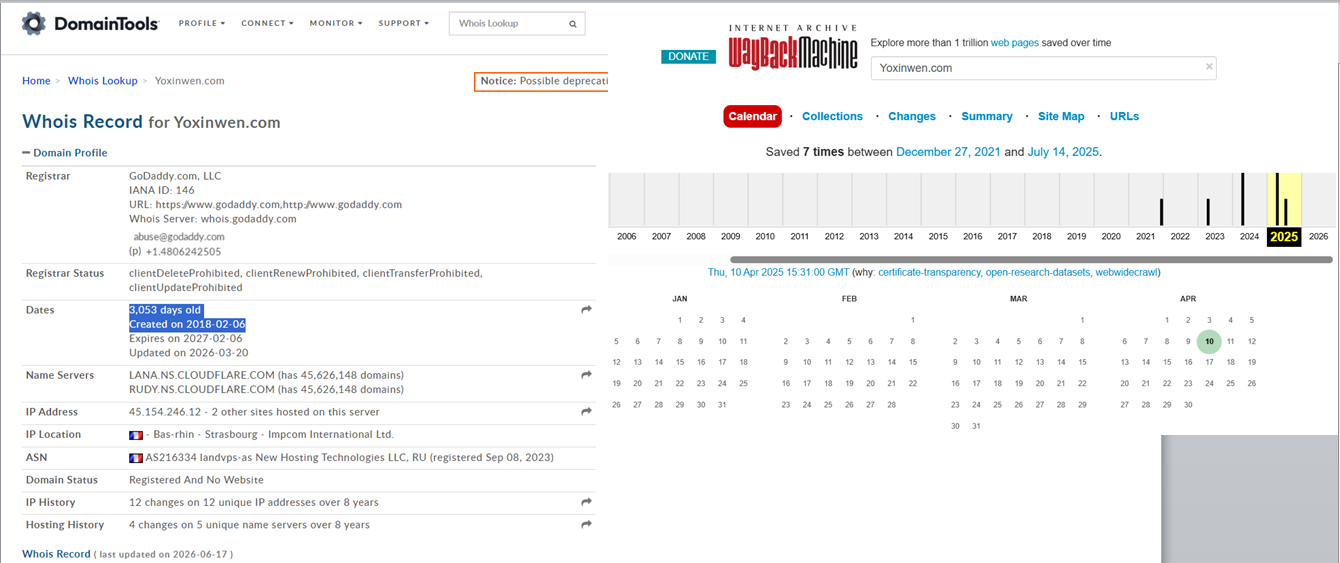Click the Home breadcrumb link
The height and width of the screenshot is (563, 1340).
point(36,81)
